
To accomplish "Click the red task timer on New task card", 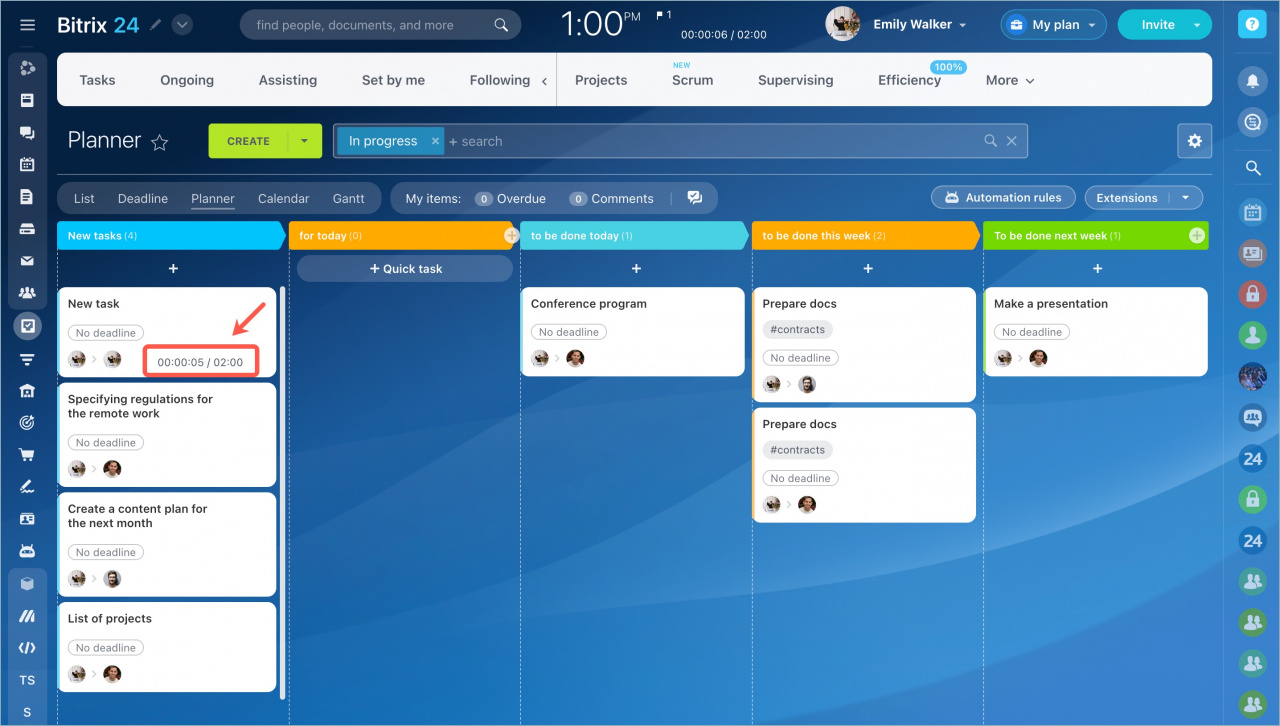I will pyautogui.click(x=200, y=361).
